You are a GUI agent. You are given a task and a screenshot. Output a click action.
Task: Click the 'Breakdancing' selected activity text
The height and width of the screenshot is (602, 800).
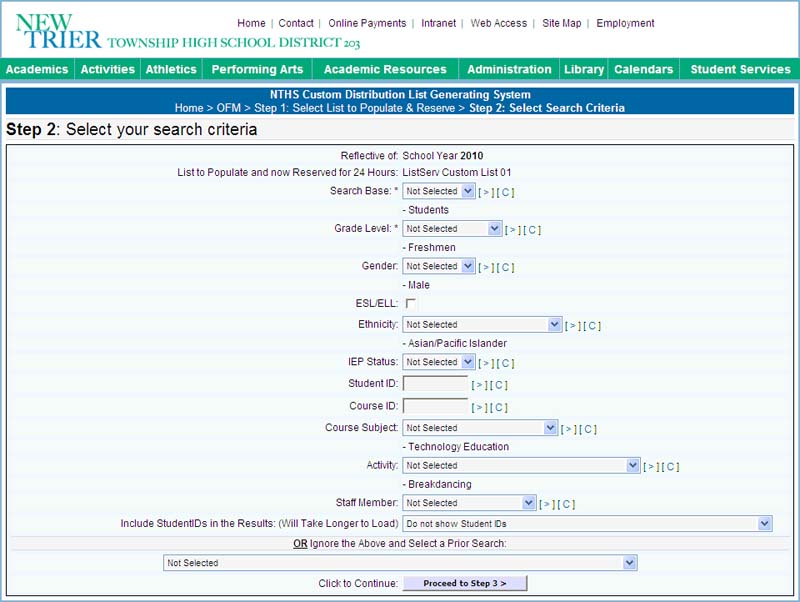[439, 484]
